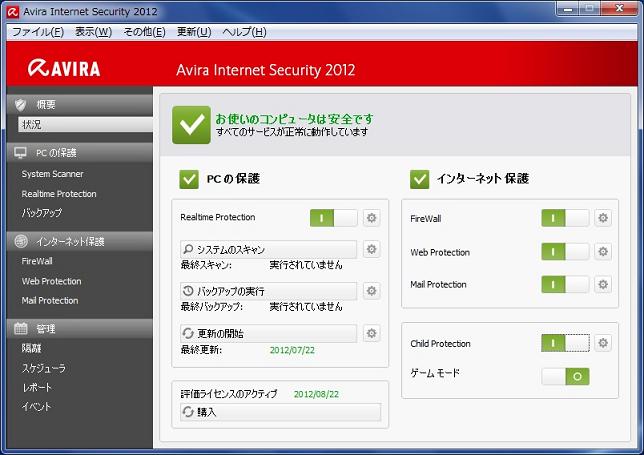Open the 表示(W) menu
Screen dimensions: 644x455
(x=94, y=32)
